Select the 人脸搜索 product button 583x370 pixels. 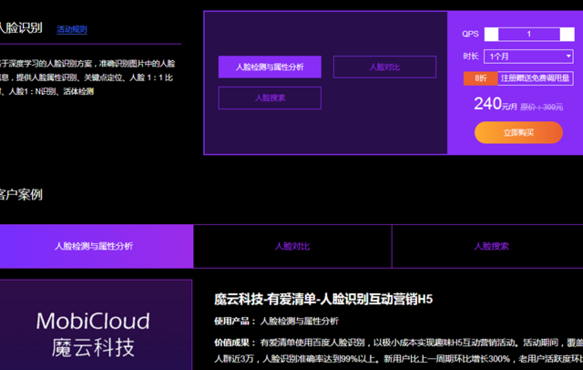(270, 98)
